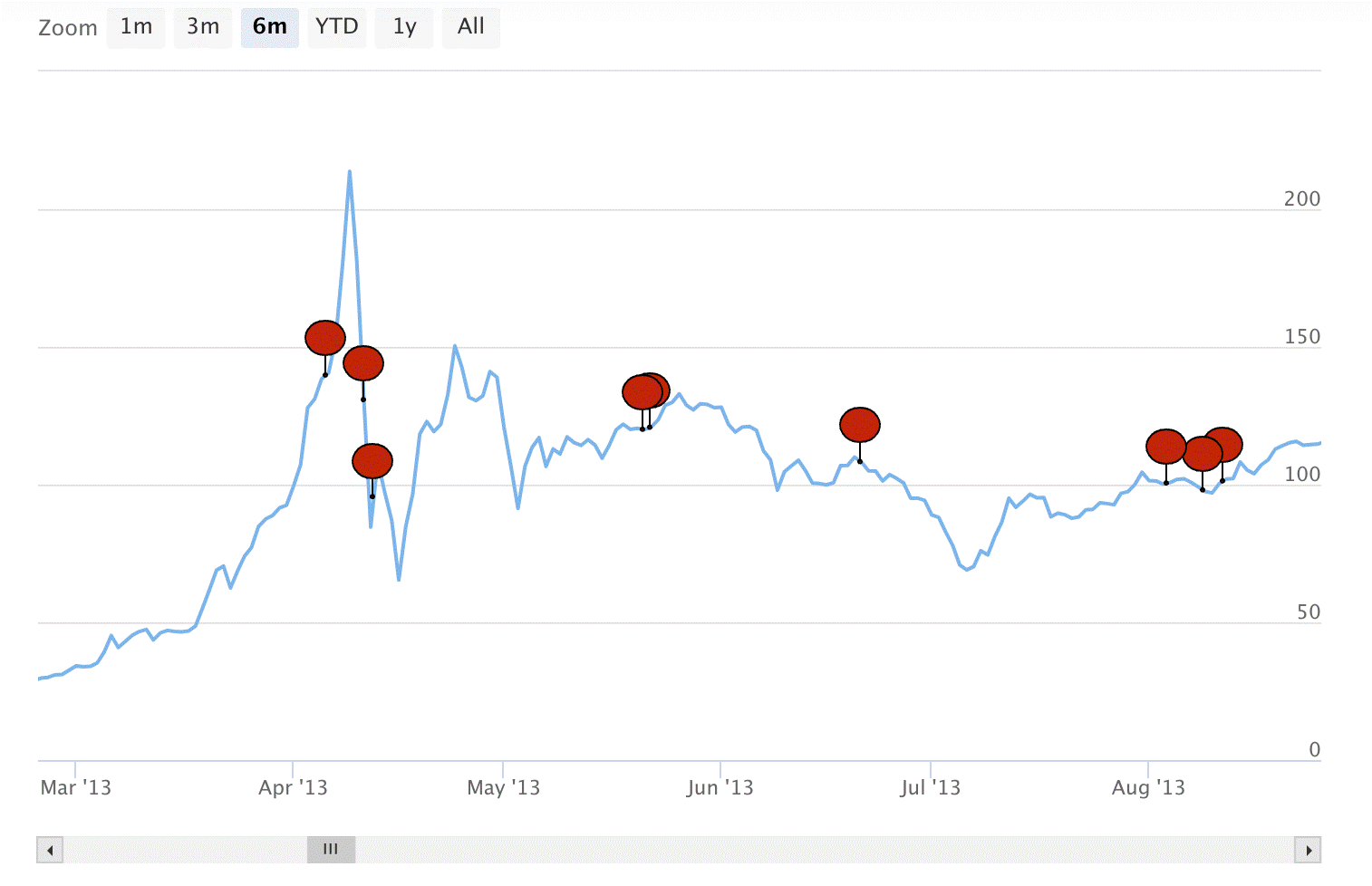Click the active 6m zoom button

click(269, 27)
